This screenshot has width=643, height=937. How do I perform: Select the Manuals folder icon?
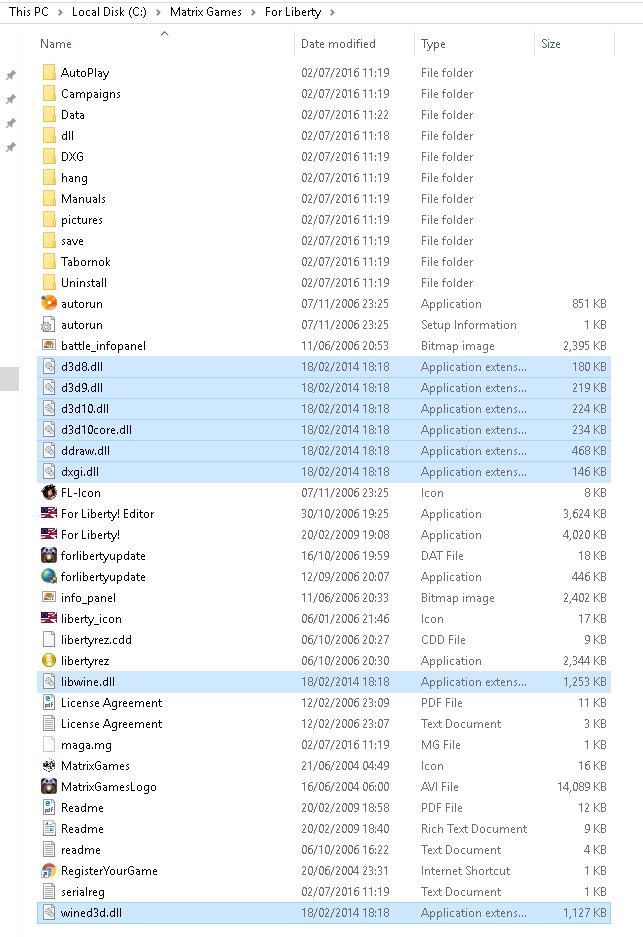tap(49, 198)
